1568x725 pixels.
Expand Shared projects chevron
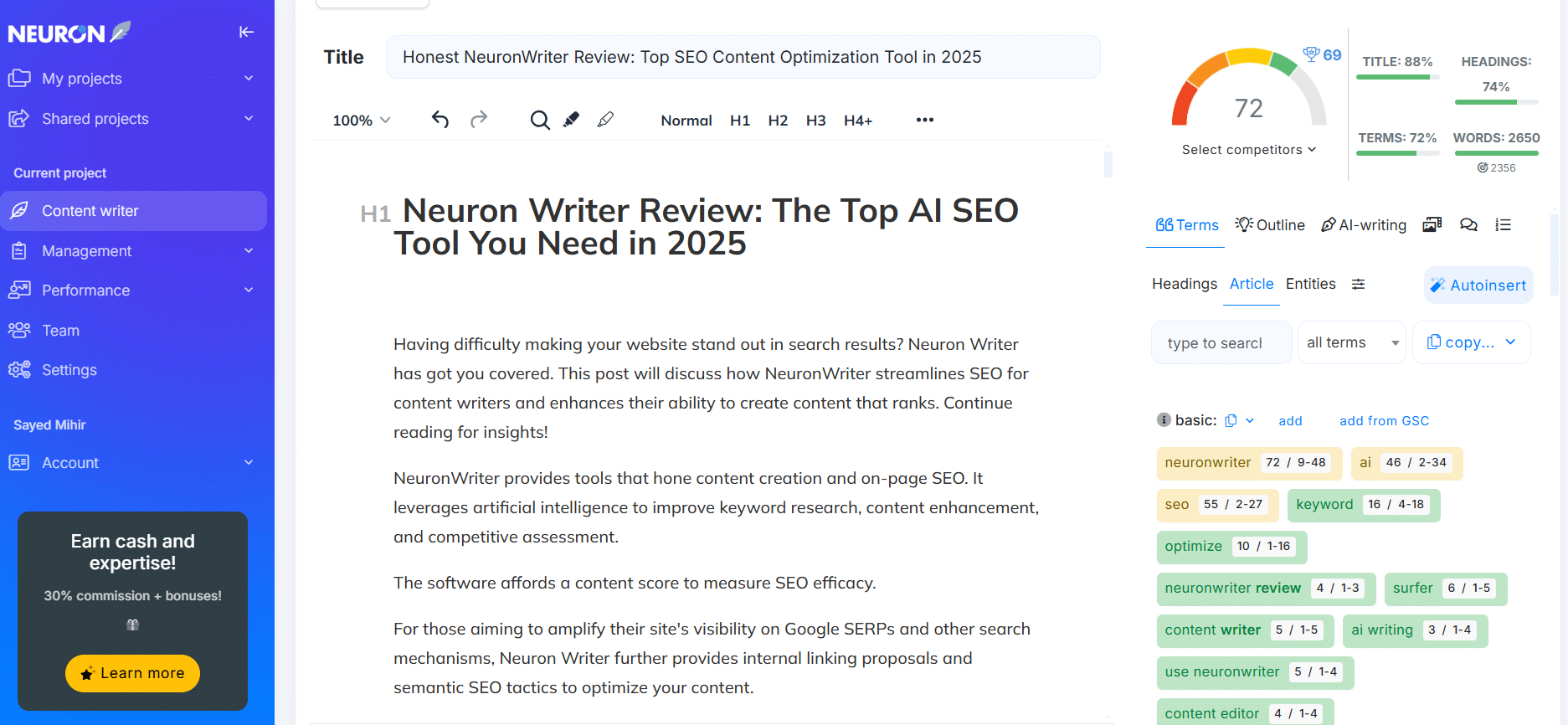249,118
